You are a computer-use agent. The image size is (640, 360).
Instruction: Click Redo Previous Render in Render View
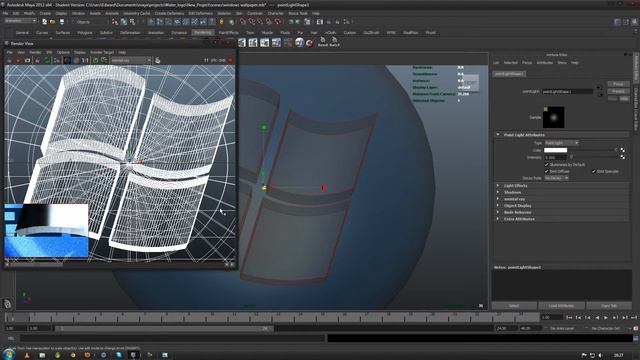(9, 60)
